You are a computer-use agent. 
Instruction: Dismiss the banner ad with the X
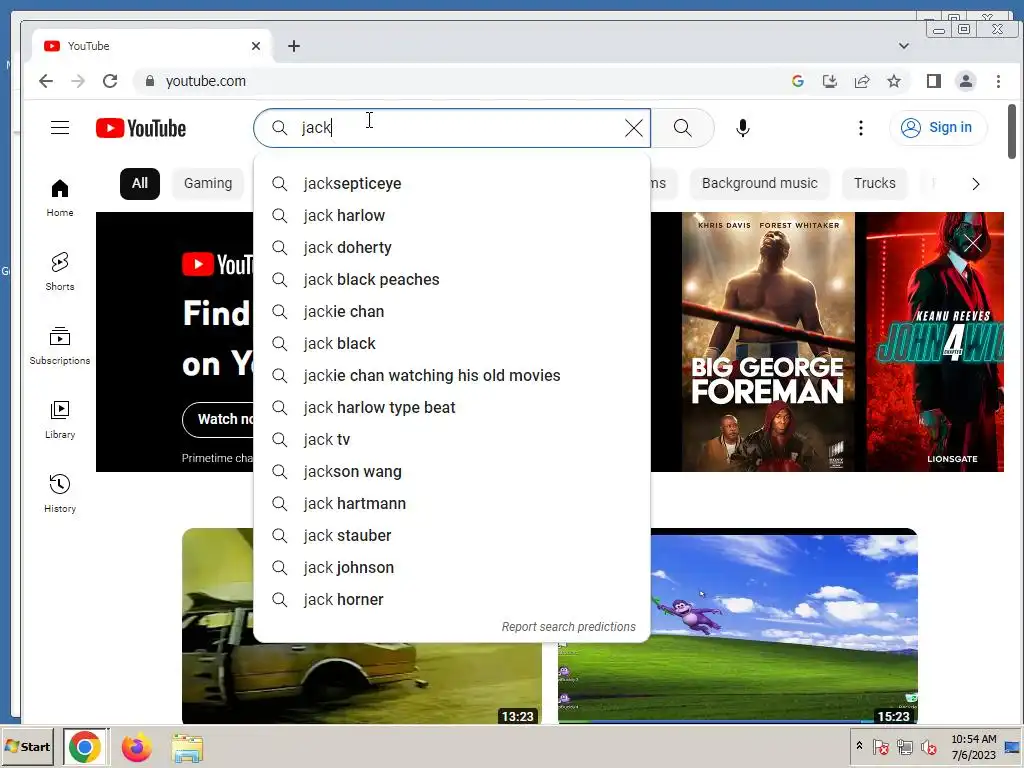click(x=973, y=244)
